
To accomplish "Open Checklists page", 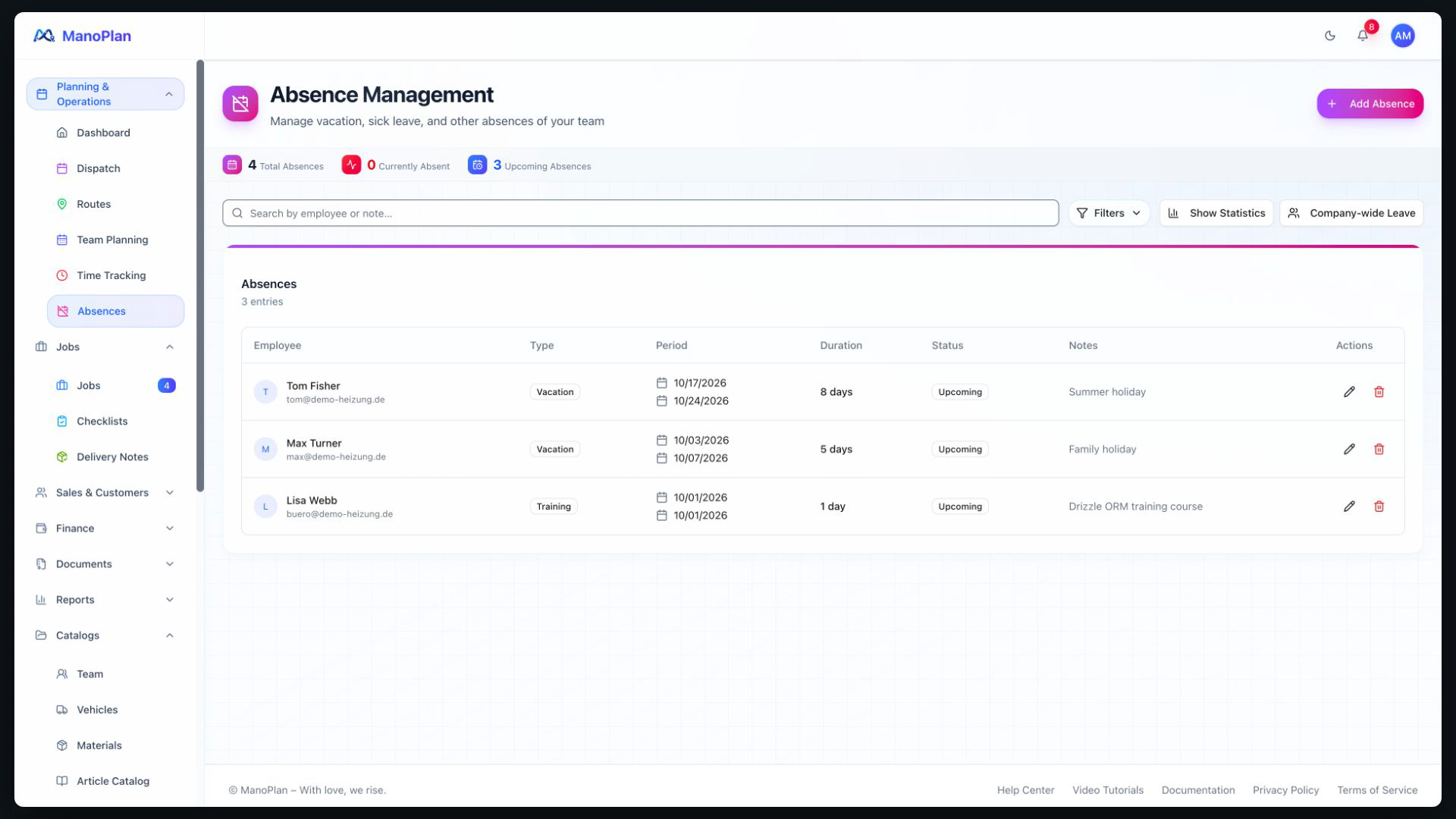I will (115, 421).
